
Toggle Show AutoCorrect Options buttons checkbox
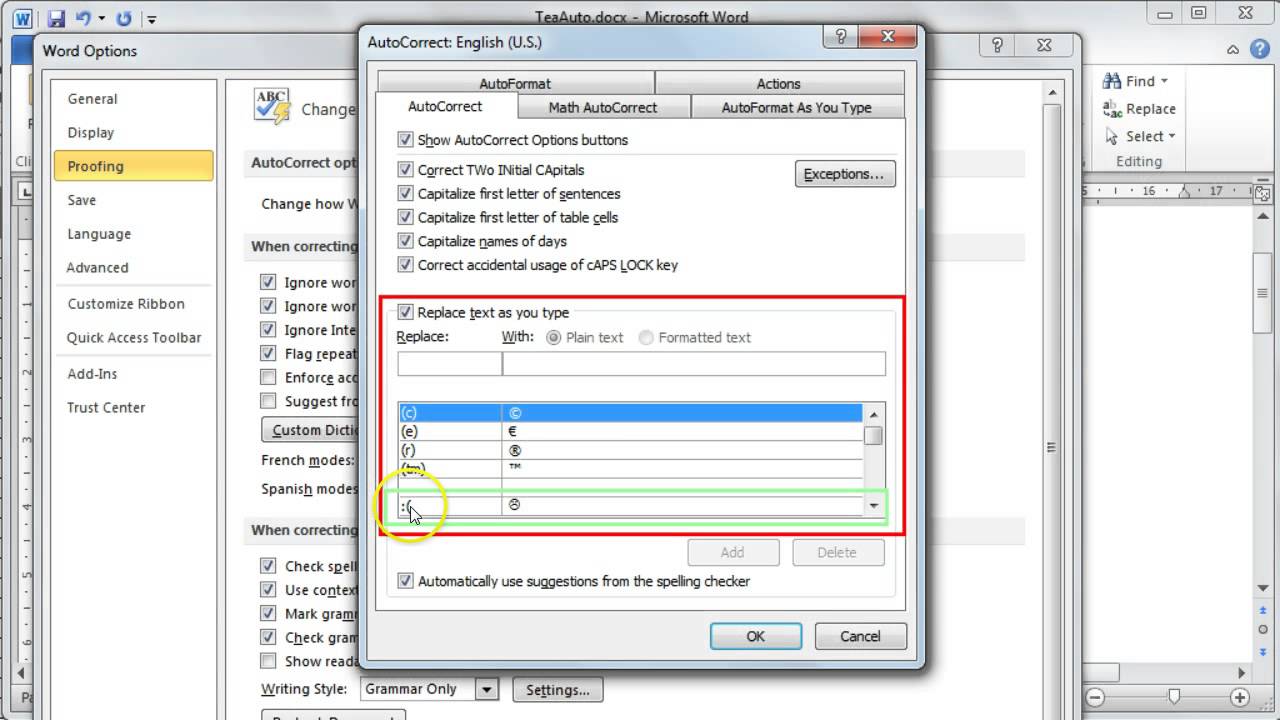pyautogui.click(x=405, y=140)
